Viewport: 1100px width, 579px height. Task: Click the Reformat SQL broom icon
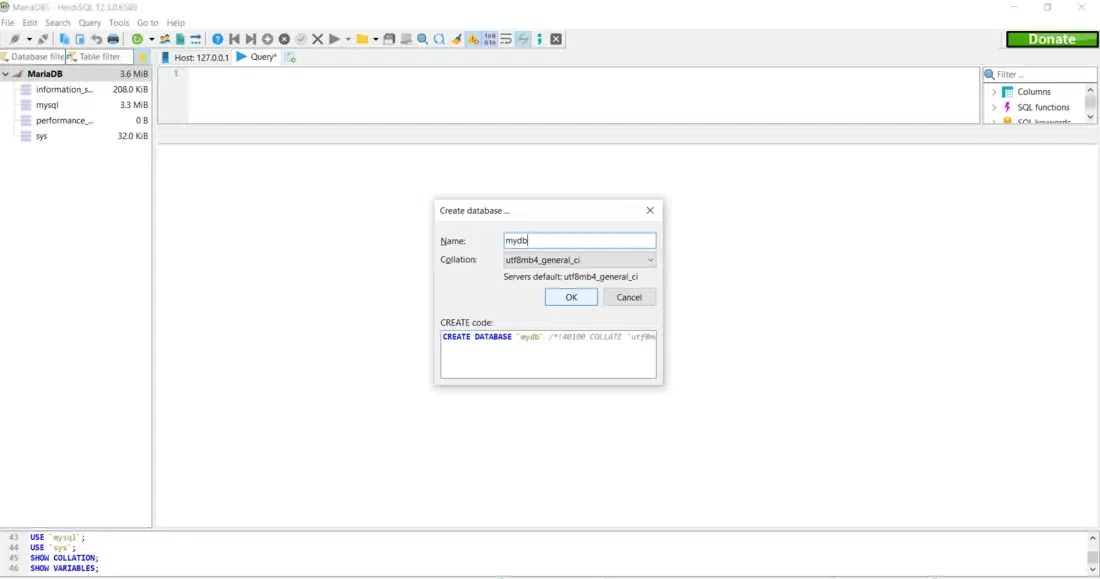pyautogui.click(x=456, y=39)
